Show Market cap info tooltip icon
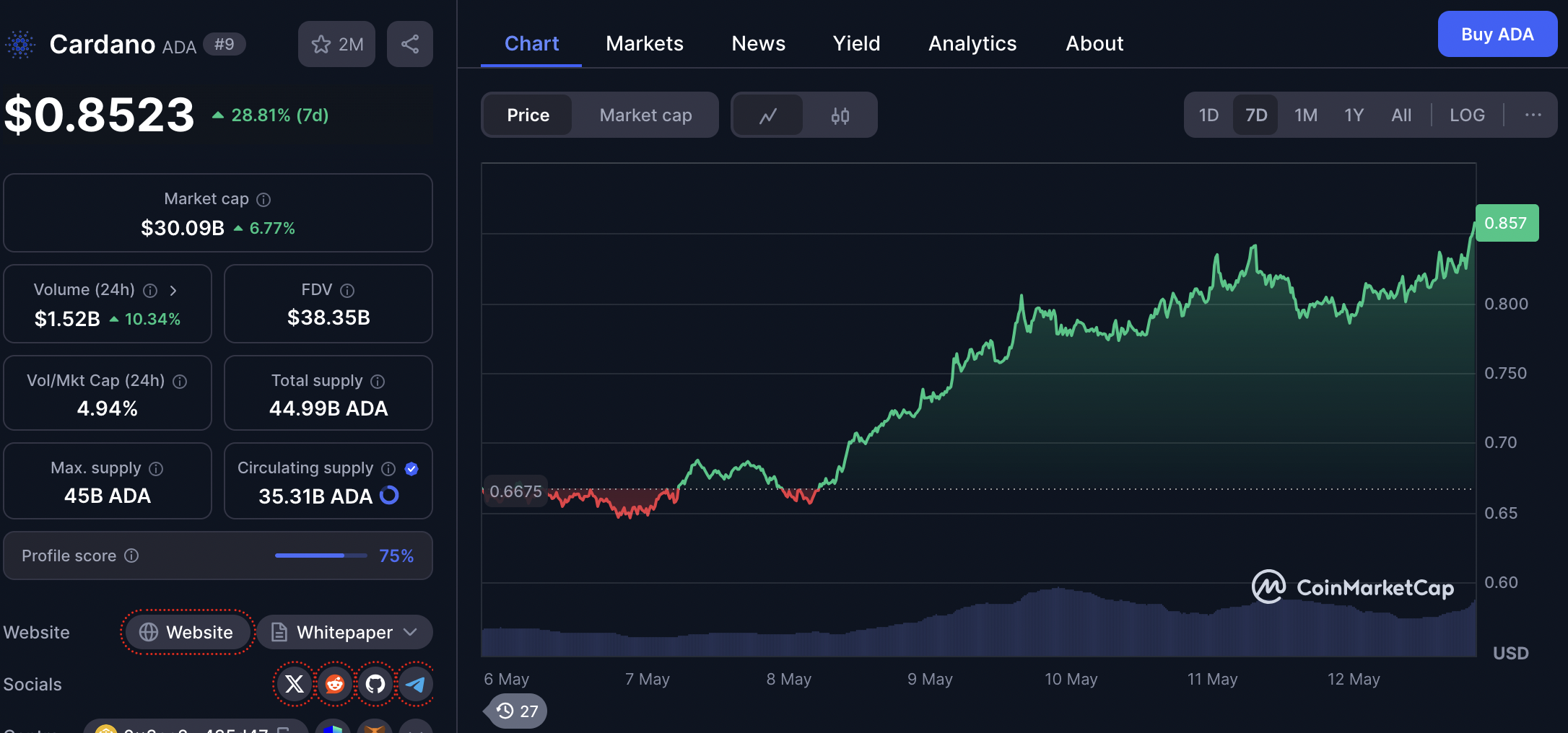This screenshot has height=733, width=1568. point(264,200)
